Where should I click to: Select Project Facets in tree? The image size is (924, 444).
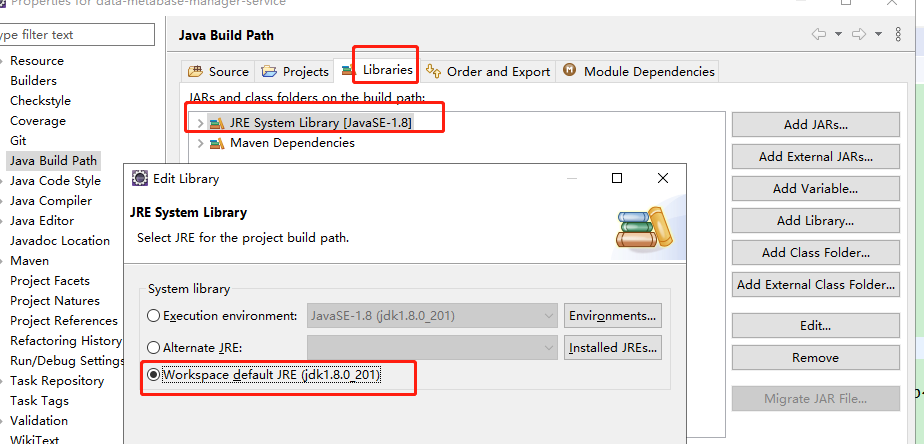coord(50,281)
